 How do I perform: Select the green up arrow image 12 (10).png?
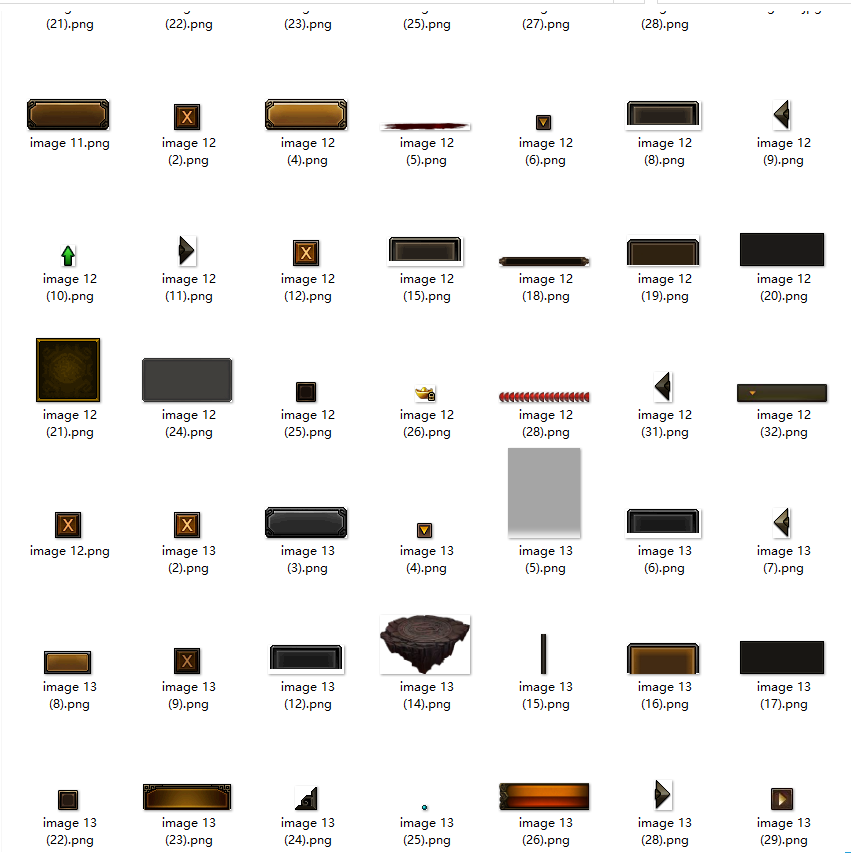coord(68,255)
